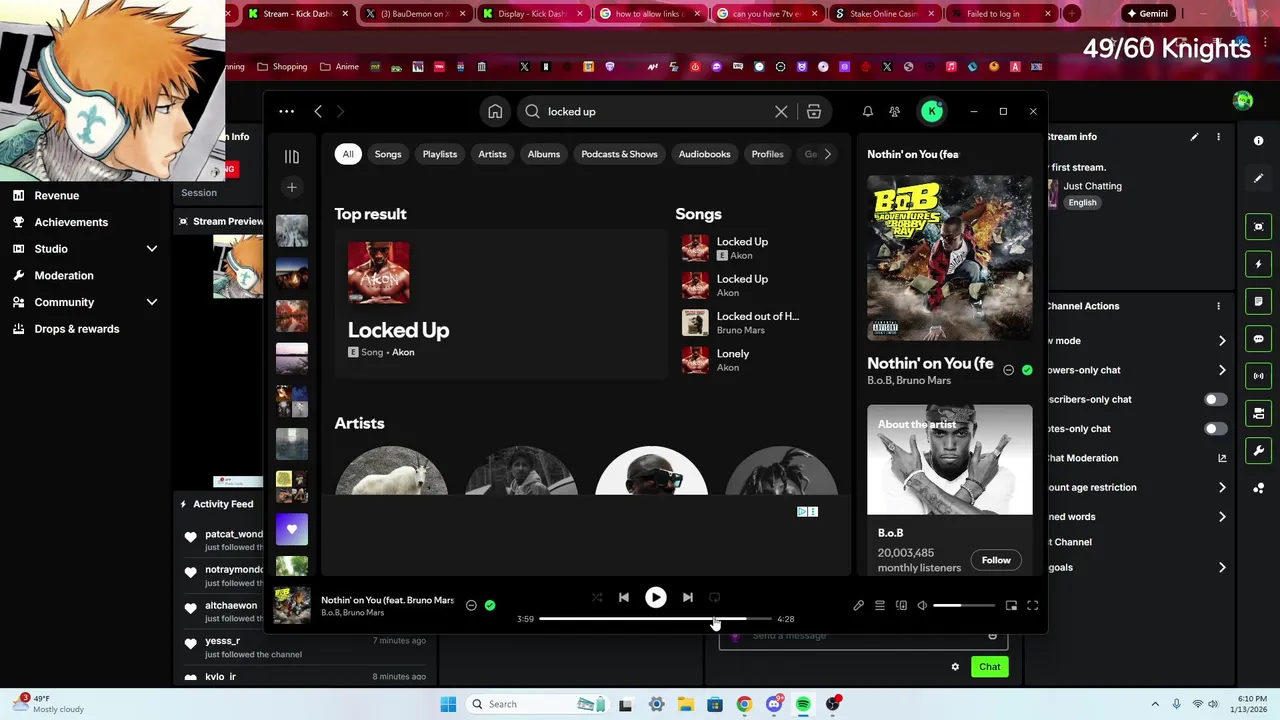Toggle emotes-only chat switch in Kick
The height and width of the screenshot is (720, 1280).
pos(1215,429)
